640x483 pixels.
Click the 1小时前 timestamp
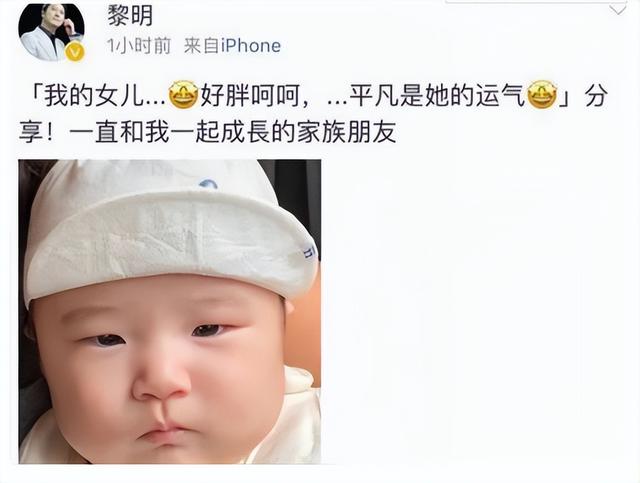(x=139, y=46)
